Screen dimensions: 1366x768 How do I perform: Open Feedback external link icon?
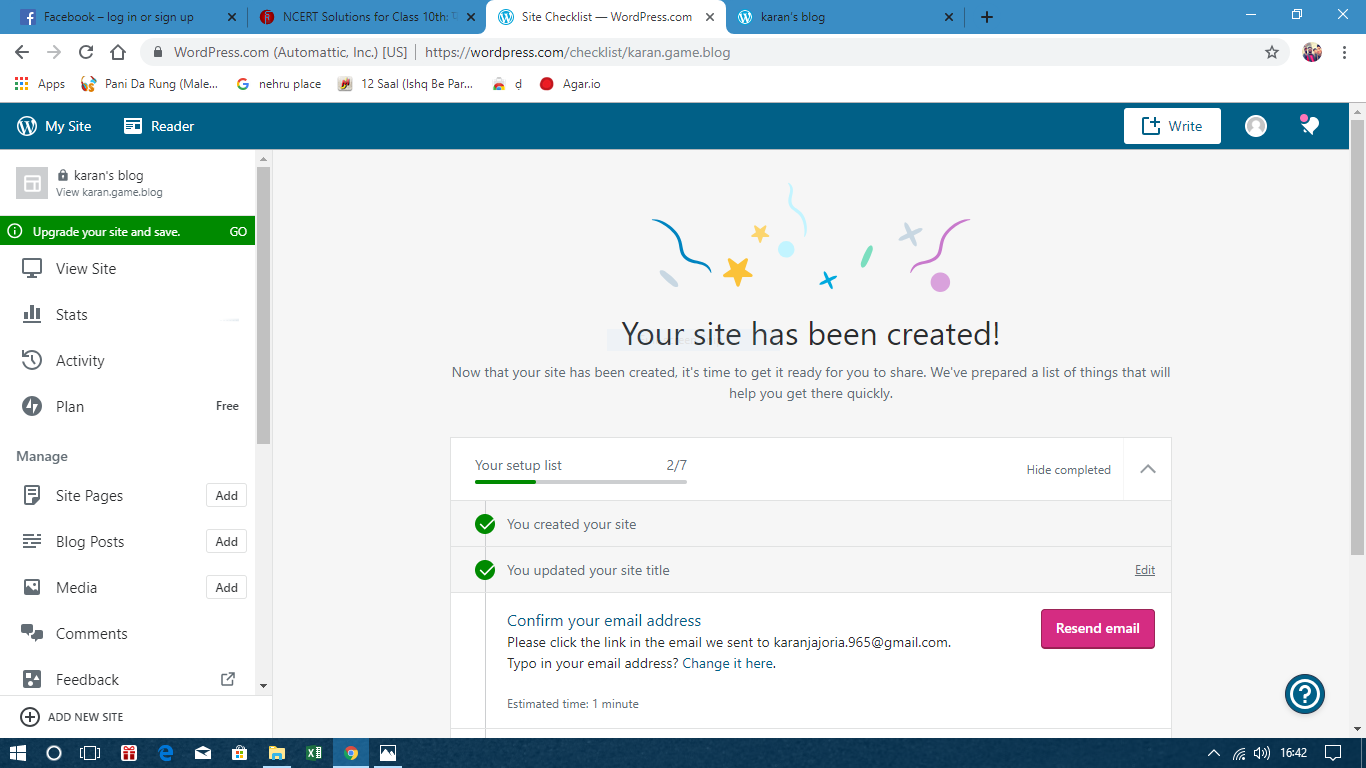[227, 679]
